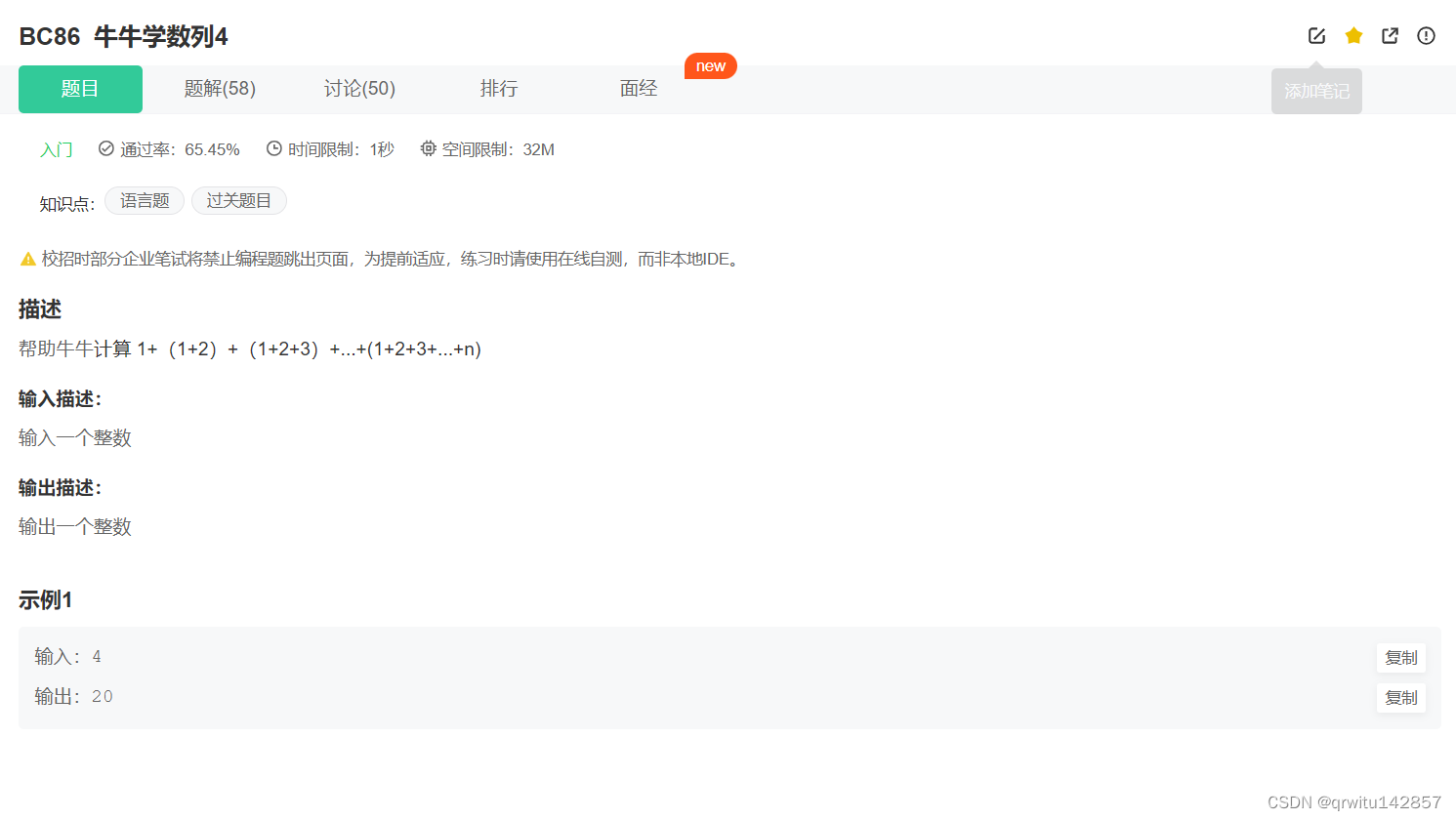Click the 过关题目 knowledge tag

(x=239, y=201)
